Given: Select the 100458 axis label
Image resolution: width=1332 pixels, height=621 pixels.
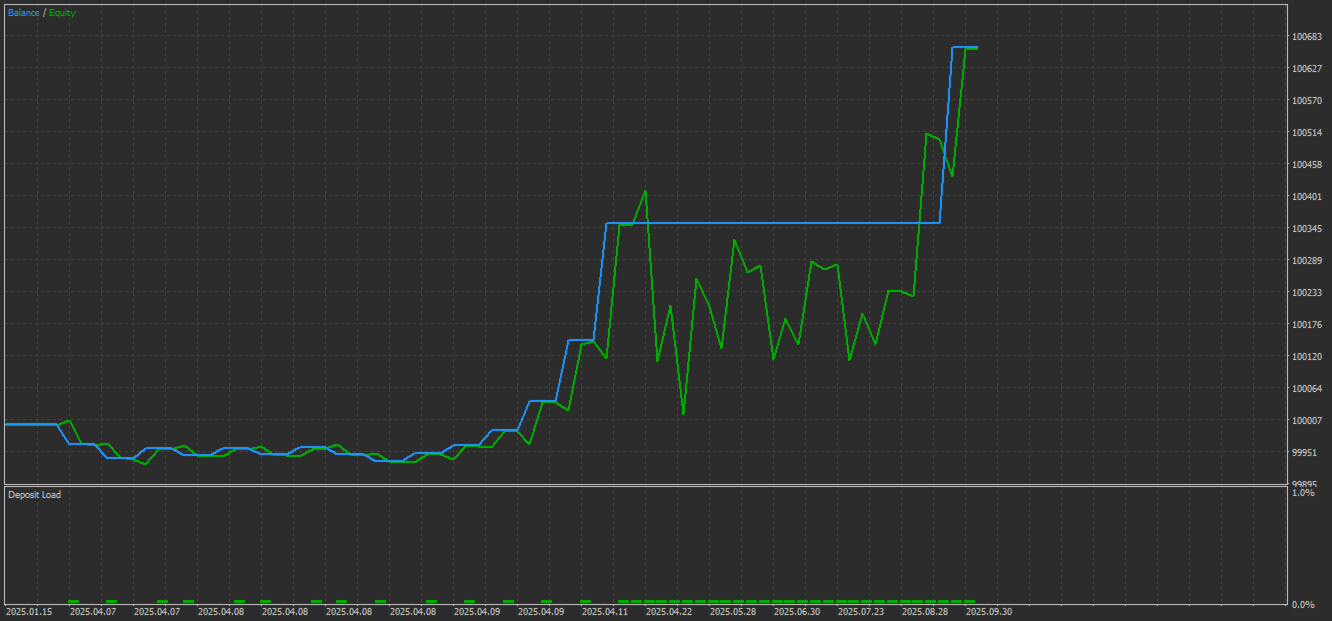Looking at the screenshot, I should (x=1306, y=165).
